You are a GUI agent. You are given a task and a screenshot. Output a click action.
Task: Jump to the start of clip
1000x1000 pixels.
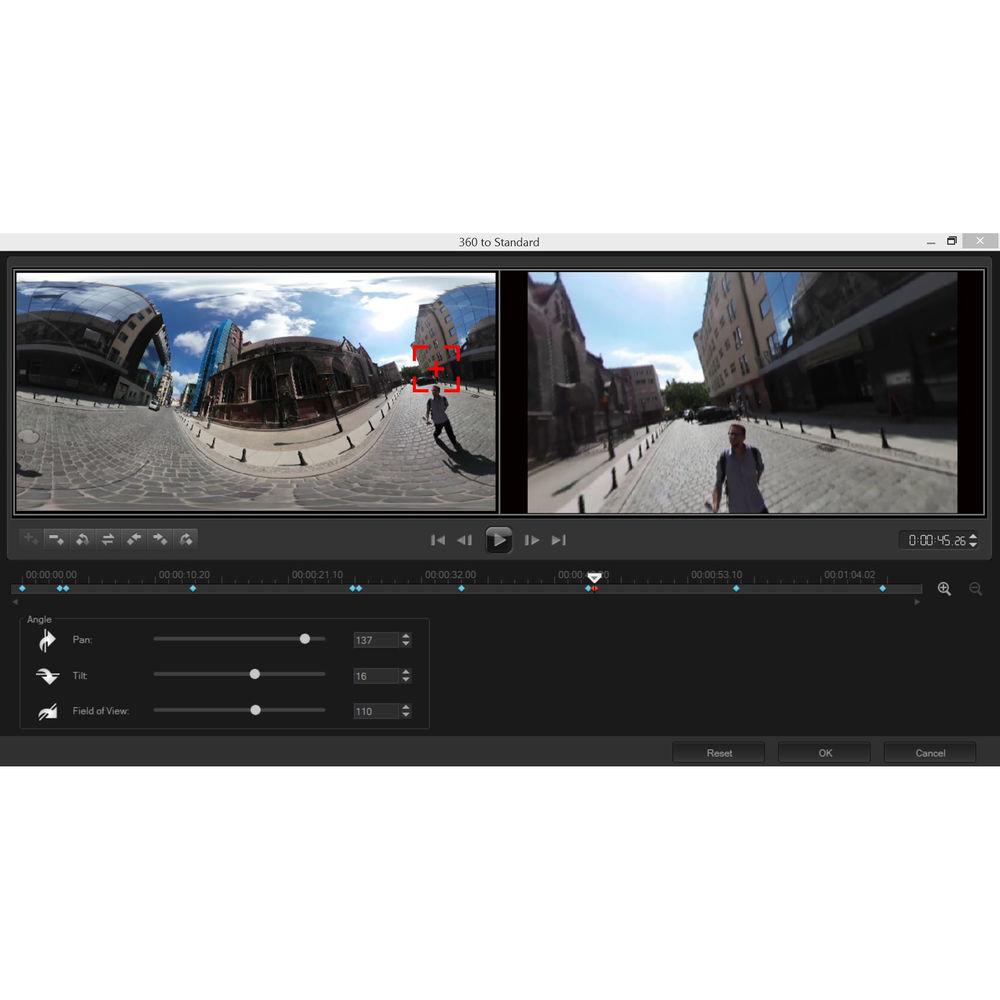coord(438,540)
